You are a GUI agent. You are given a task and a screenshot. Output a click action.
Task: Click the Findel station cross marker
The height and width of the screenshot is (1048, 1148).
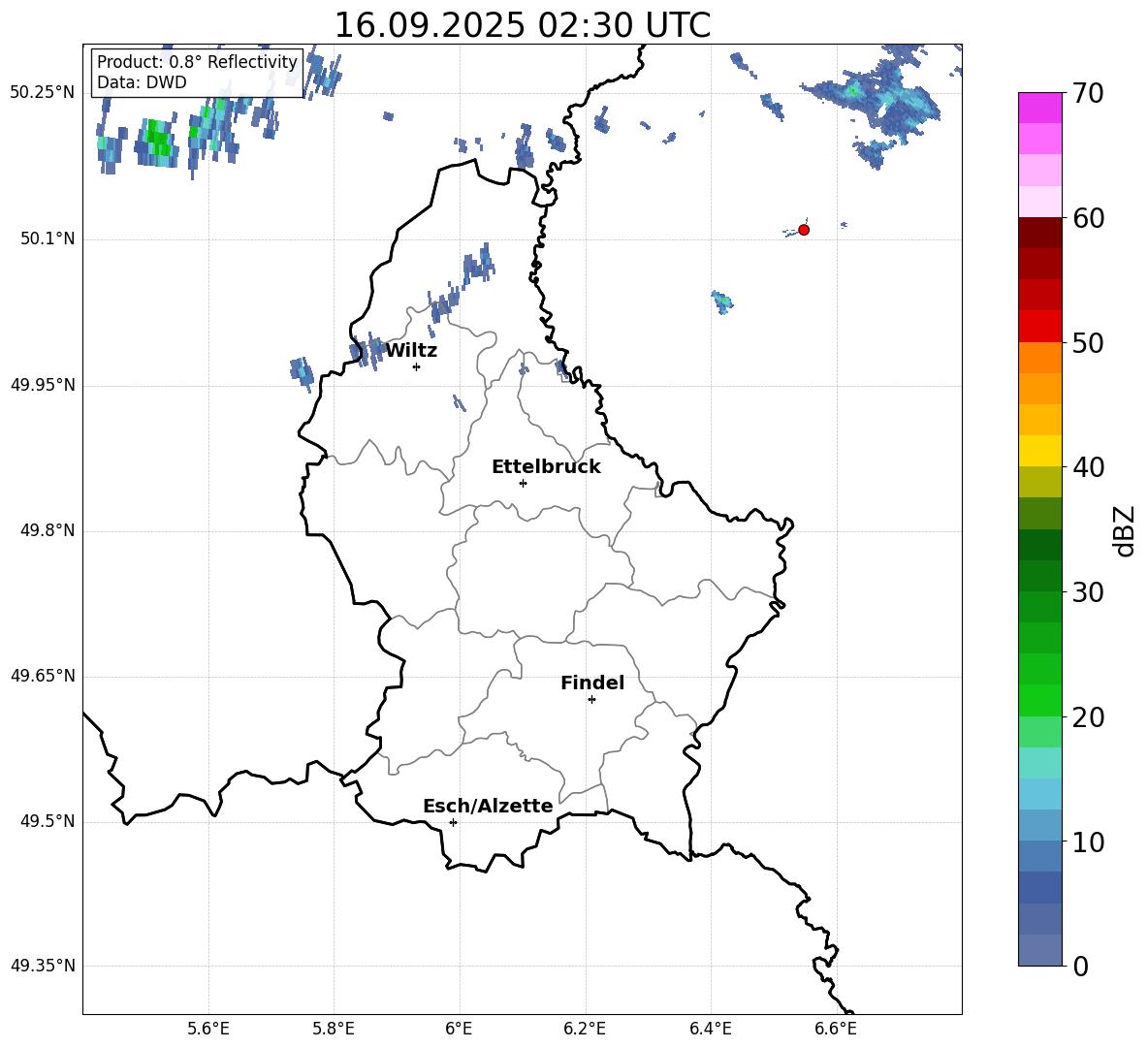tap(591, 700)
